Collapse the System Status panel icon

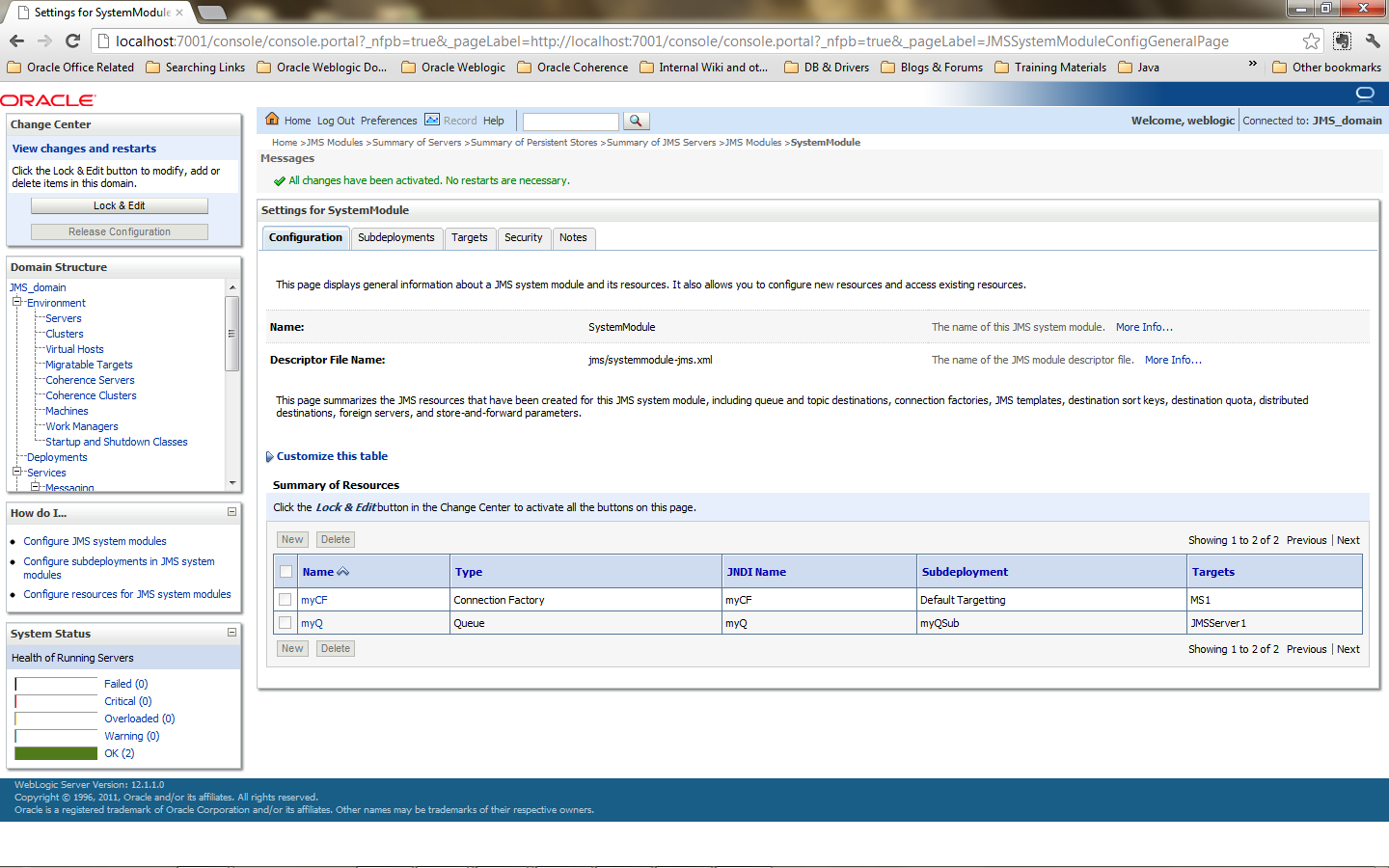point(231,633)
